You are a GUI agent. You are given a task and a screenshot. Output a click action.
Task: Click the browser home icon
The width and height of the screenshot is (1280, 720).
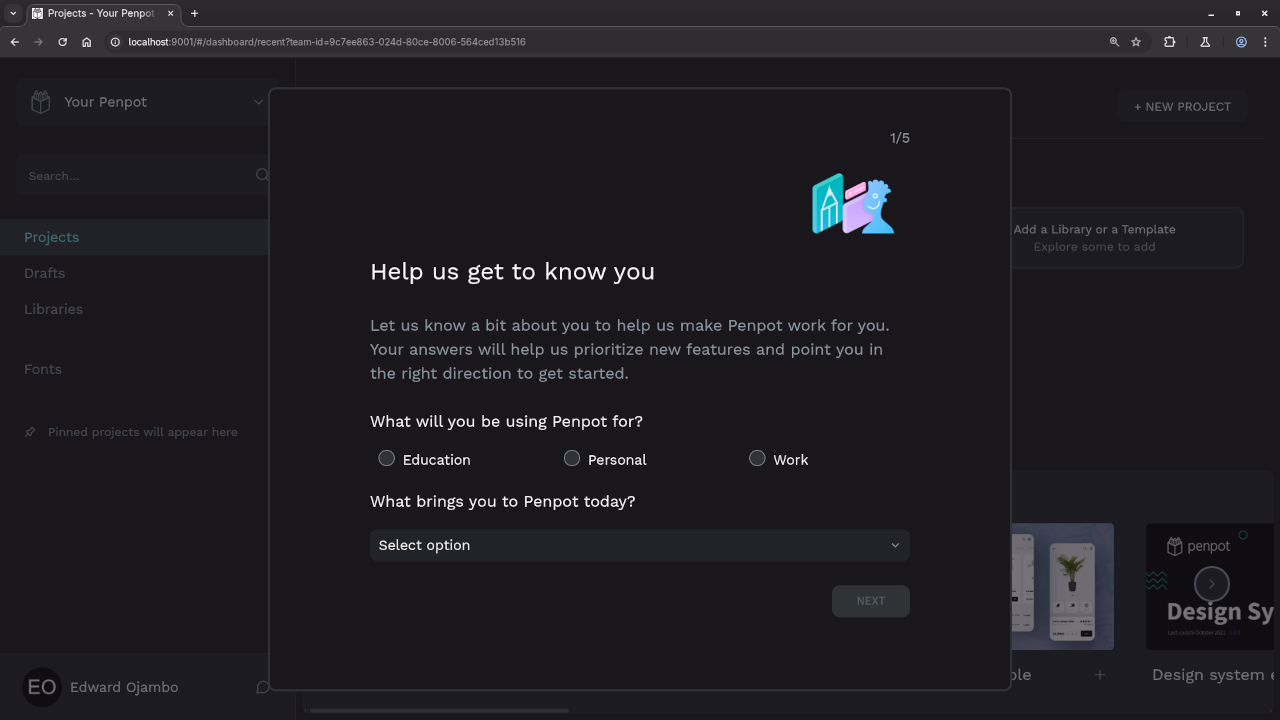[x=87, y=42]
